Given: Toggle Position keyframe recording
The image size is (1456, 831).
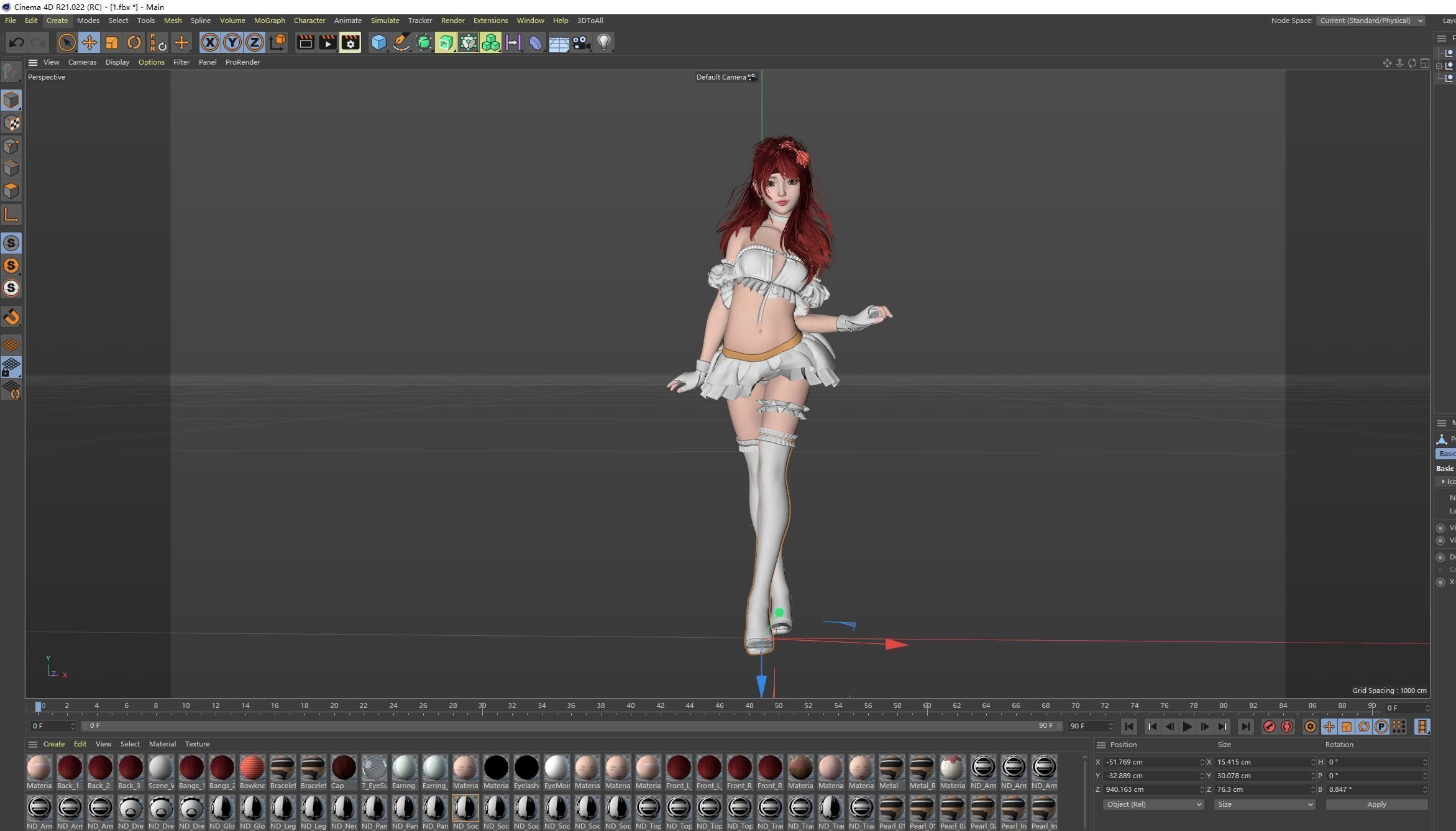Looking at the screenshot, I should click(1329, 727).
